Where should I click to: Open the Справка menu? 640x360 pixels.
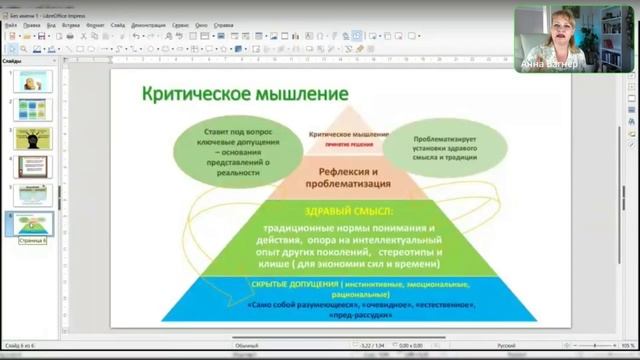223,25
